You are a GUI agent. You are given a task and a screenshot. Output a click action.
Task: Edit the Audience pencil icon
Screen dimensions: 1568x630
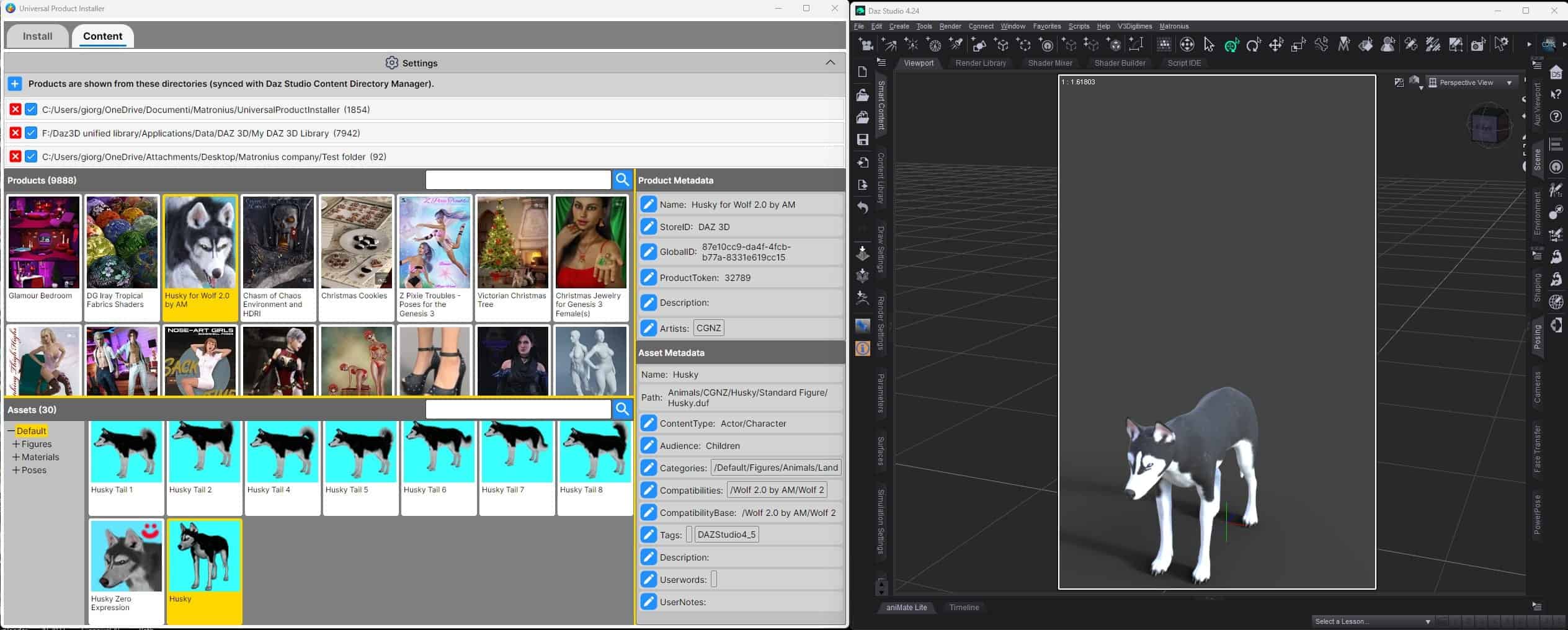[648, 446]
